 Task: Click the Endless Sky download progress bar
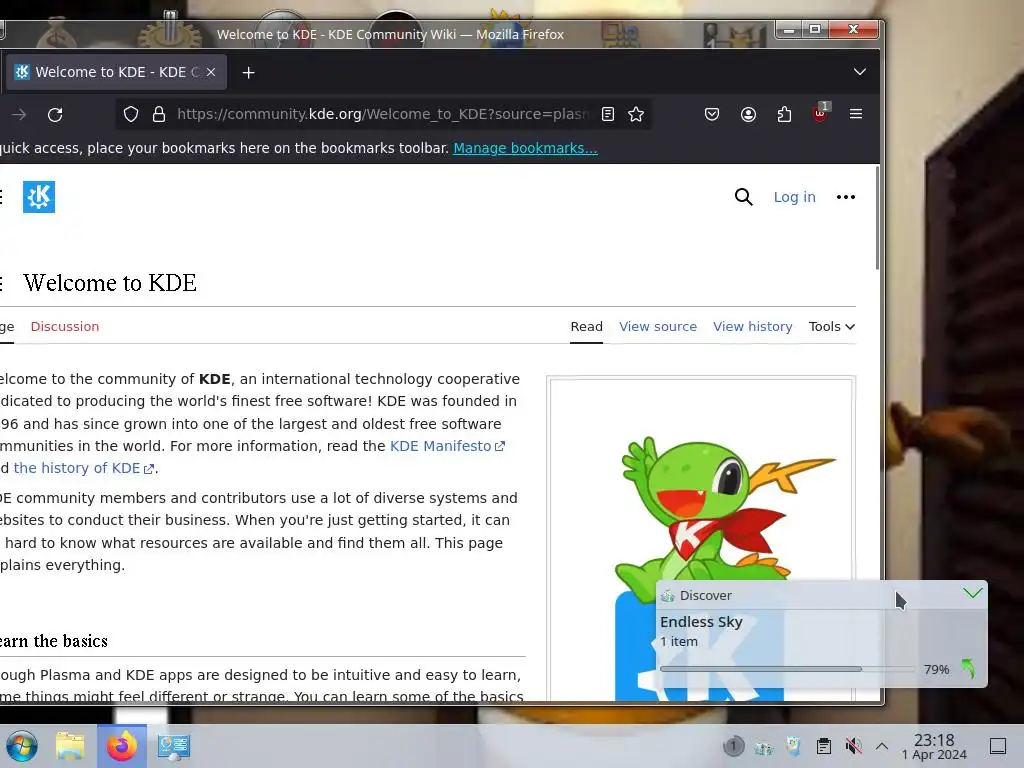coord(787,669)
